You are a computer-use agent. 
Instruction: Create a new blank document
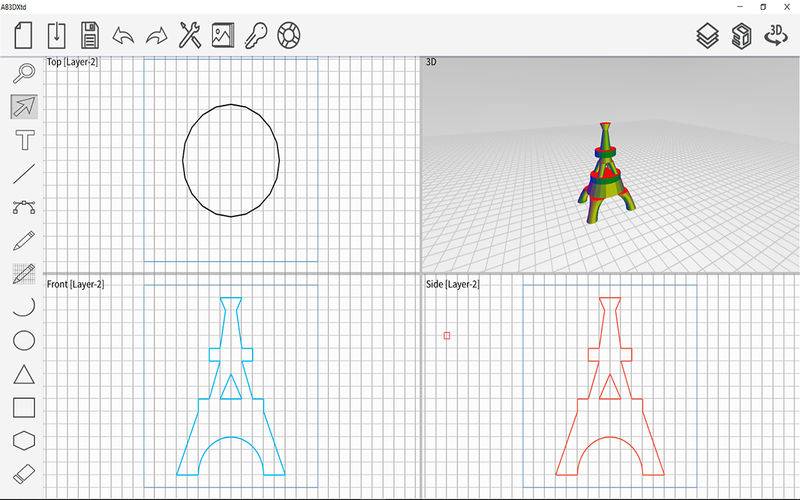[23, 35]
